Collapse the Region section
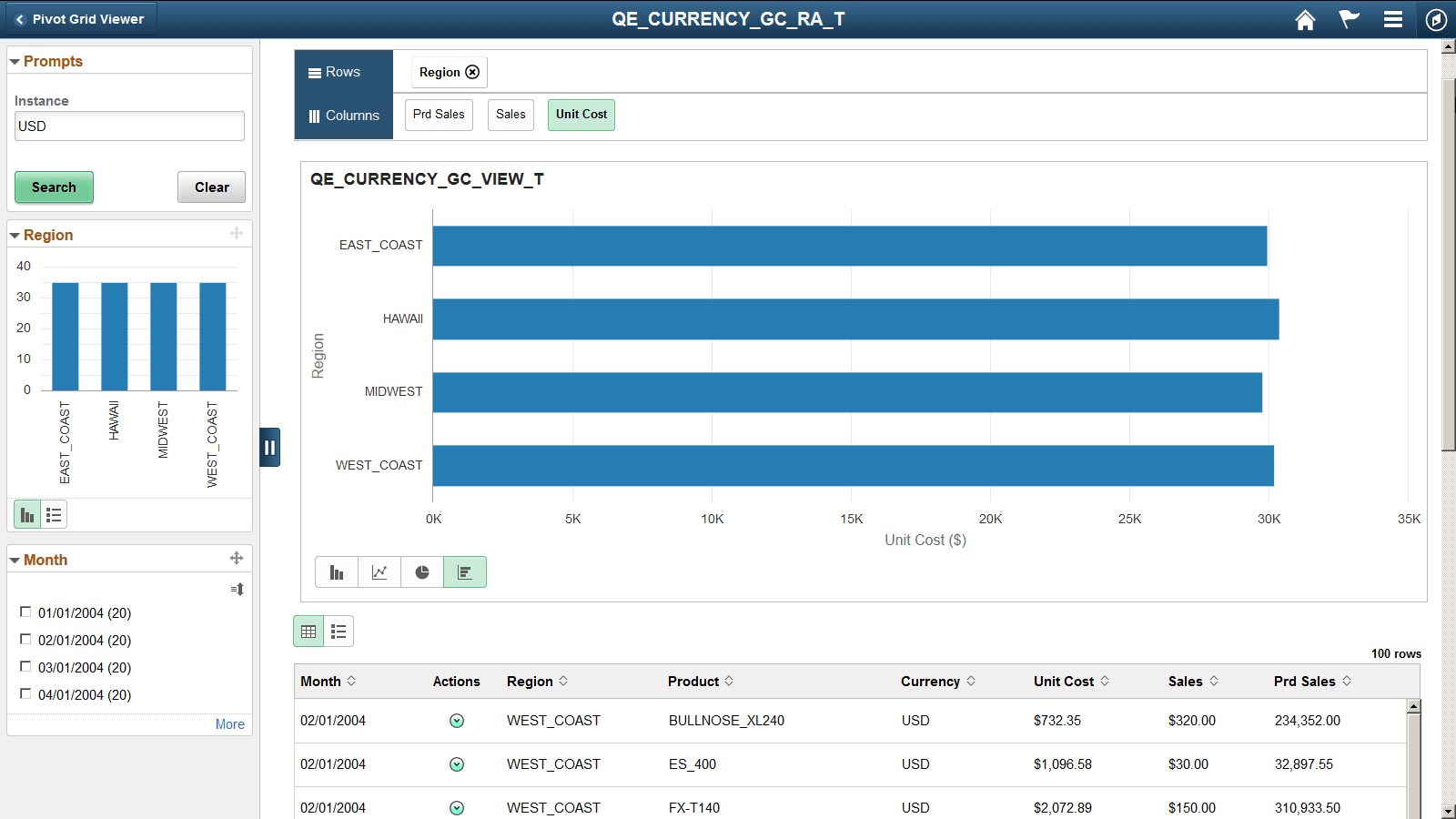 pos(14,235)
